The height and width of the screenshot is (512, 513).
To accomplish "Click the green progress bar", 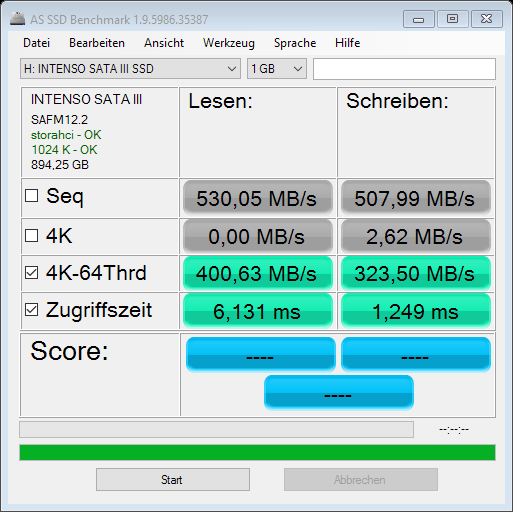I will 257,452.
